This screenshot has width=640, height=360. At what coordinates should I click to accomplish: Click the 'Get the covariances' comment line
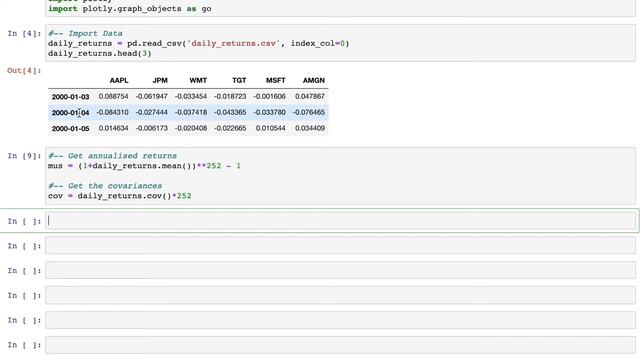[105, 186]
